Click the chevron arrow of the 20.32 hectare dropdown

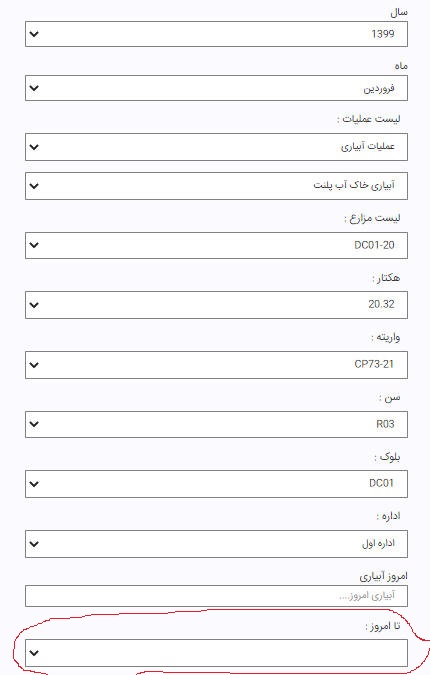tap(34, 305)
